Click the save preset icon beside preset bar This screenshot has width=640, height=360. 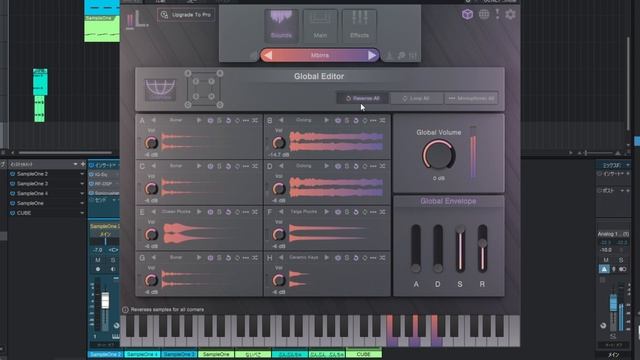(x=389, y=56)
